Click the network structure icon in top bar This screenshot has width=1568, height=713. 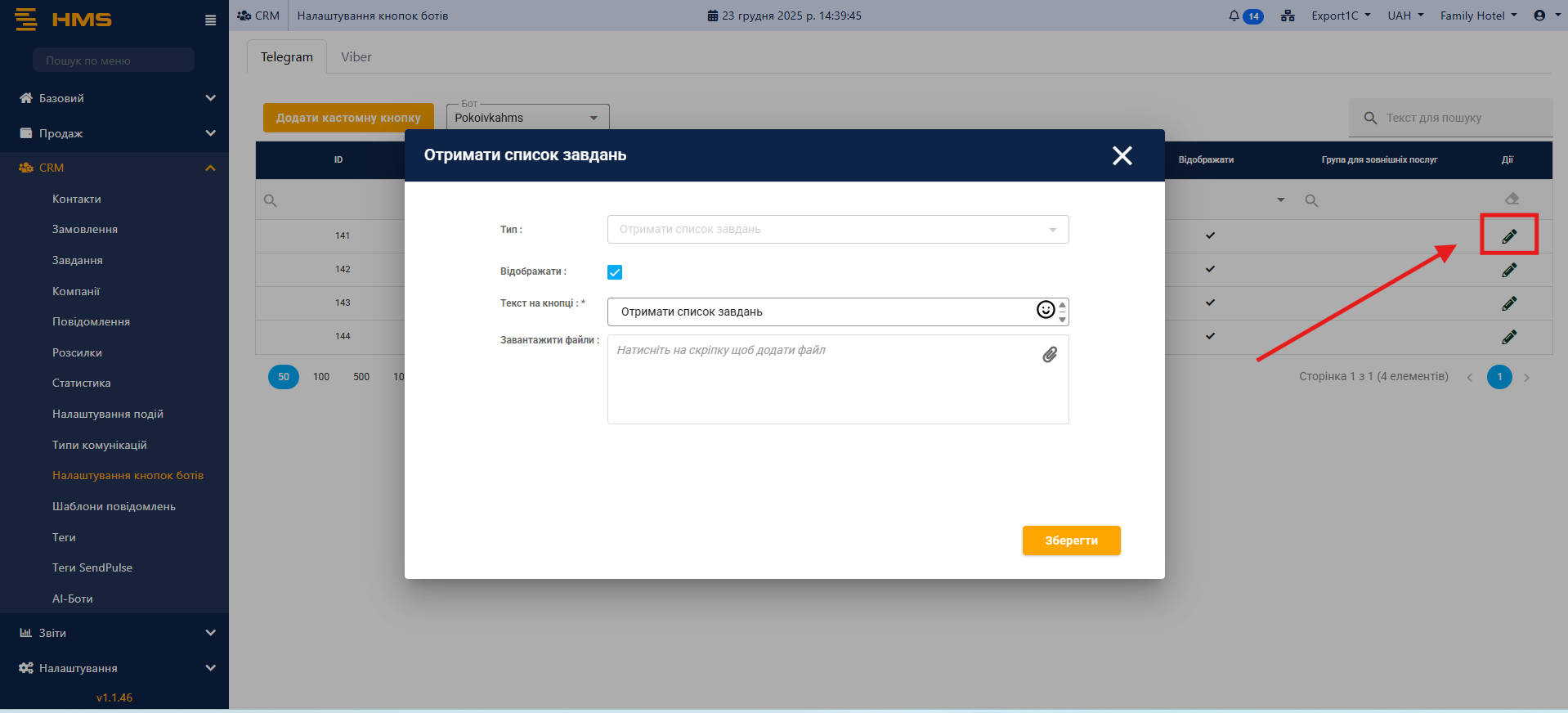1288,16
